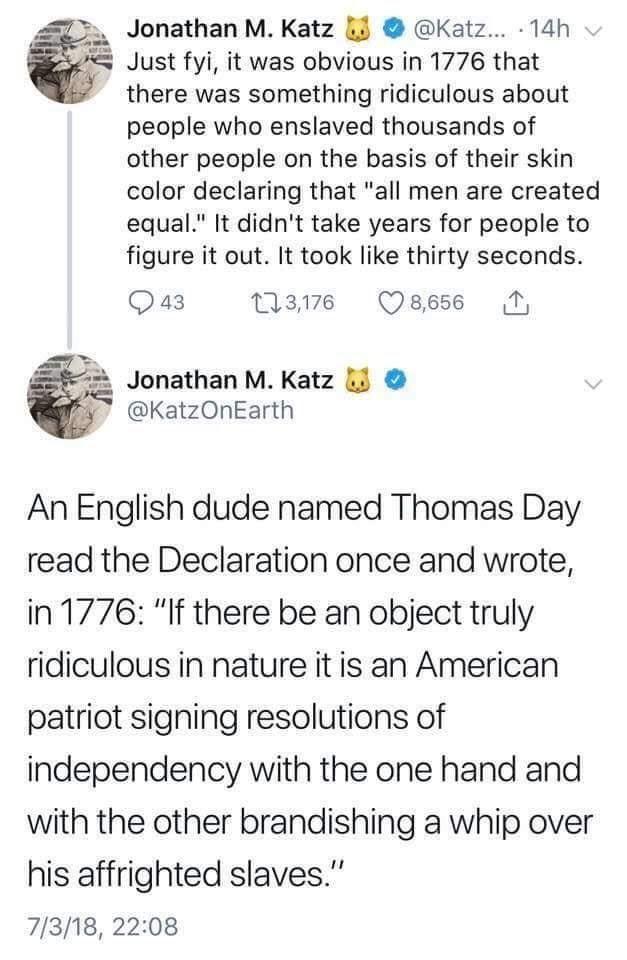This screenshot has height=960, width=627.
Task: Open reply icon showing 43 comments
Action: point(141,303)
